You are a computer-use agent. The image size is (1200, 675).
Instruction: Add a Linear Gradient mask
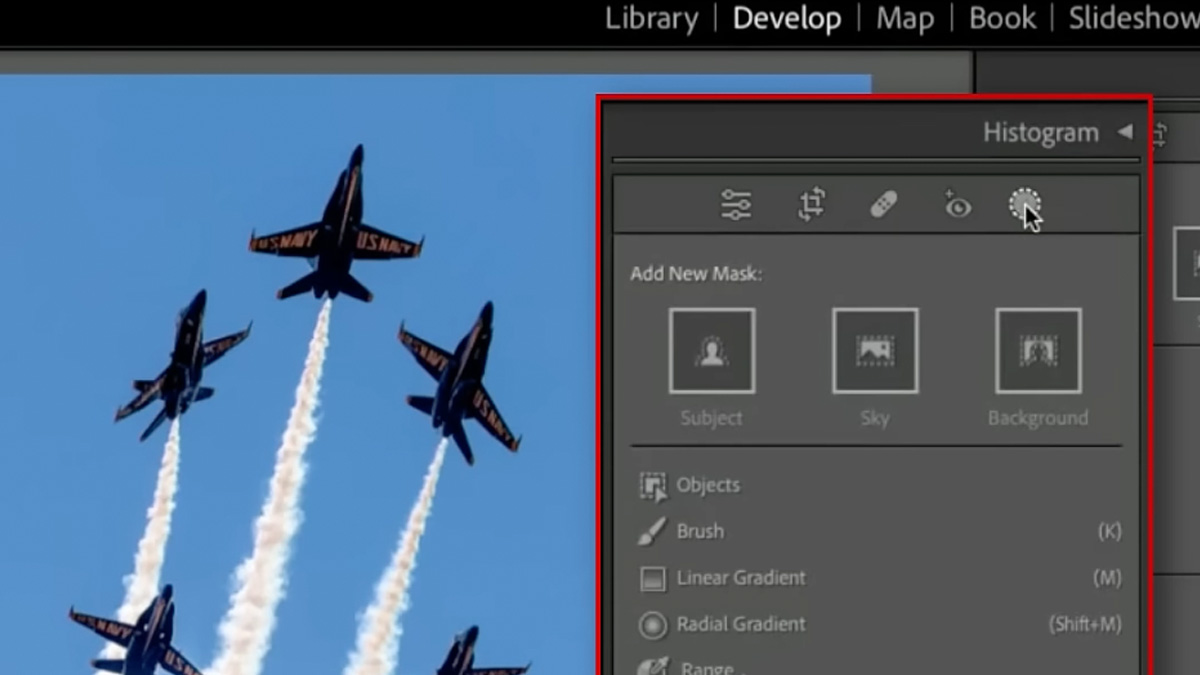[740, 578]
